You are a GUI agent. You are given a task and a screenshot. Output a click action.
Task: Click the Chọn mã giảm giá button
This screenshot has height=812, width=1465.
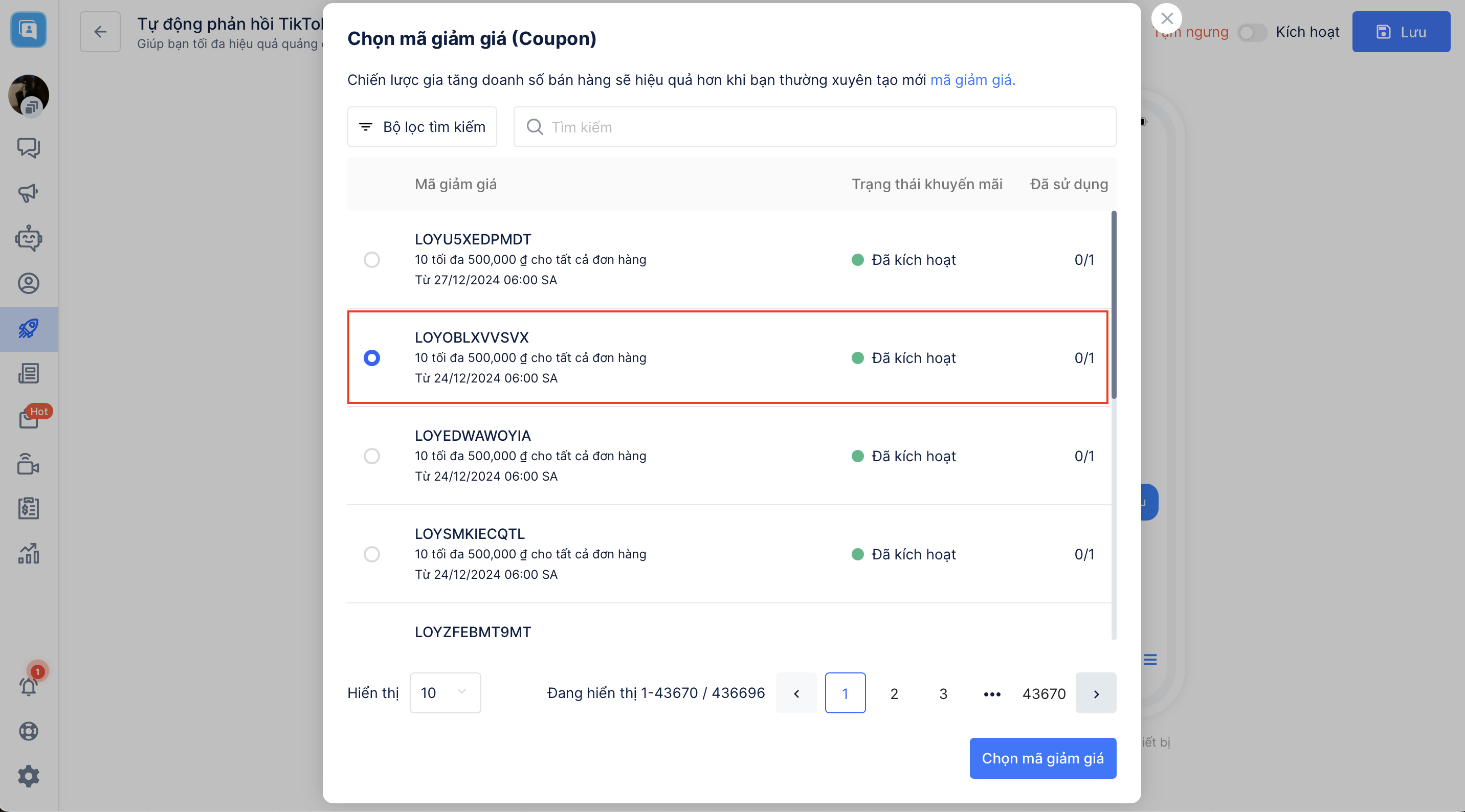click(1042, 758)
